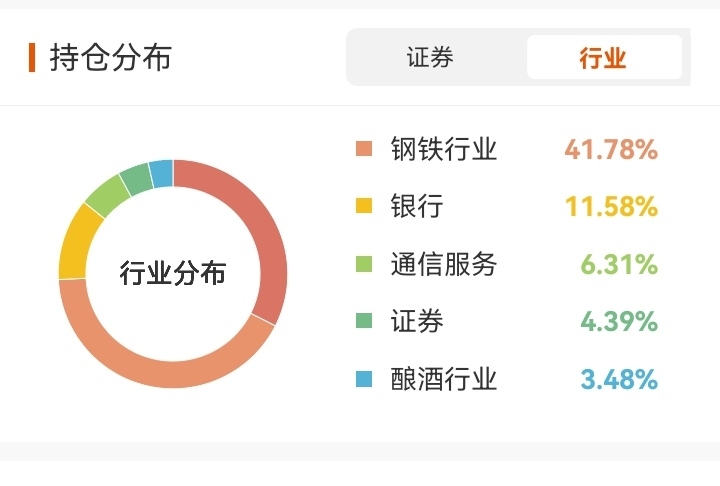This screenshot has width=720, height=486.
Task: Click the 证券 green legend swatch
Action: tap(365, 322)
